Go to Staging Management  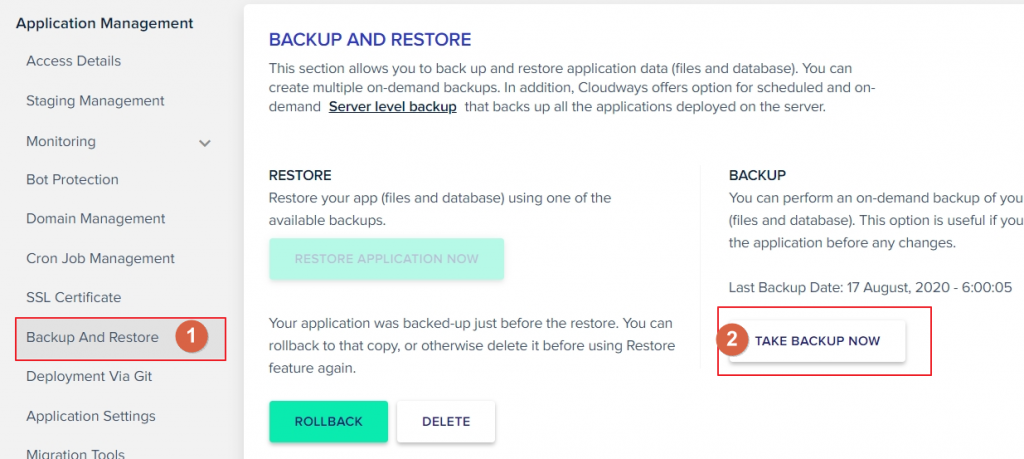pos(95,101)
